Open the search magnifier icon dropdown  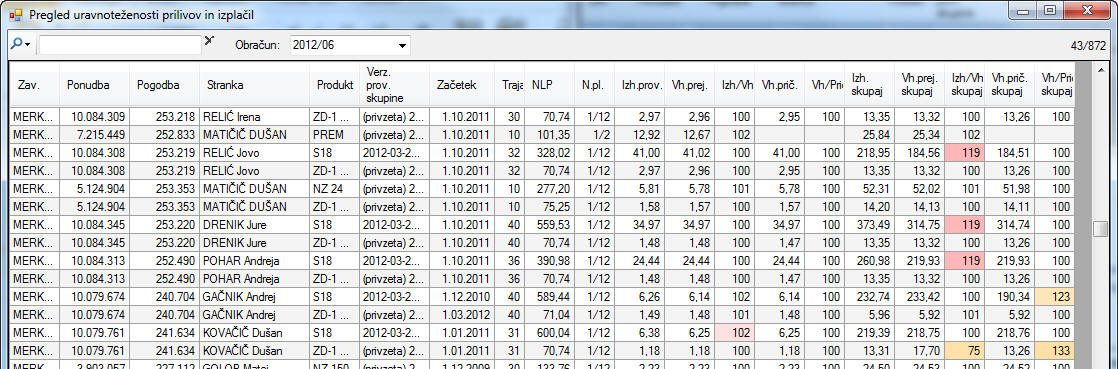coord(21,44)
